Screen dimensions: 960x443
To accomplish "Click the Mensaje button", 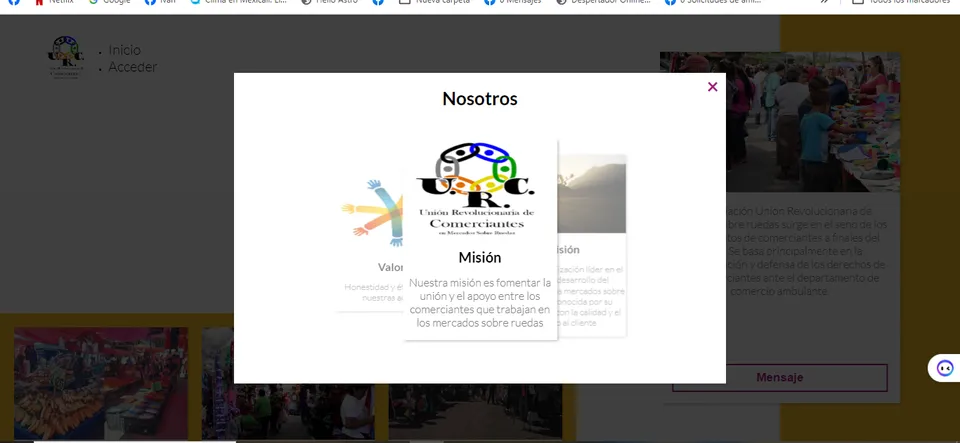I will click(x=779, y=378).
